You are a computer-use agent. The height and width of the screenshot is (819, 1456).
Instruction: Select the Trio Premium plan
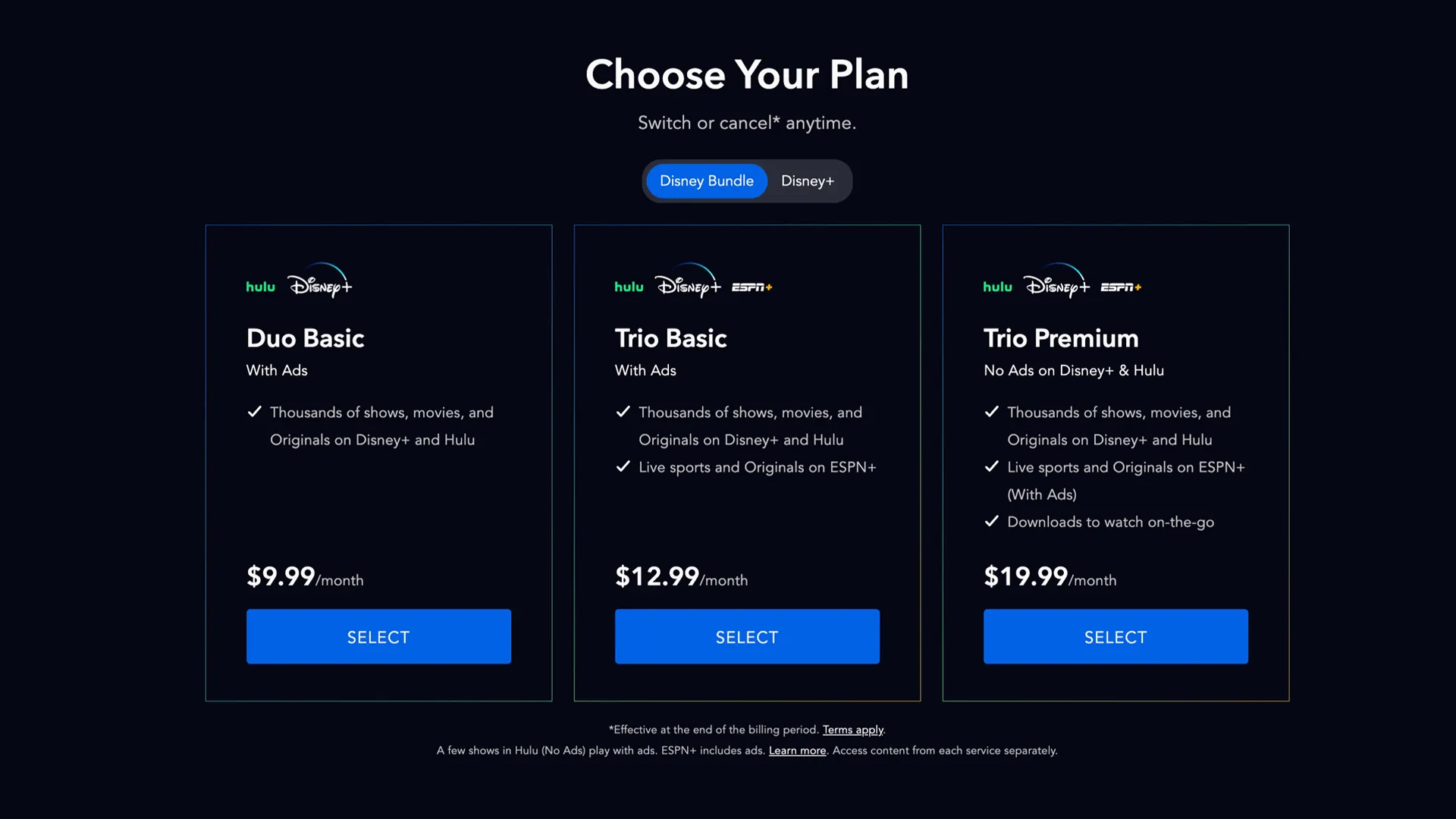point(1116,636)
